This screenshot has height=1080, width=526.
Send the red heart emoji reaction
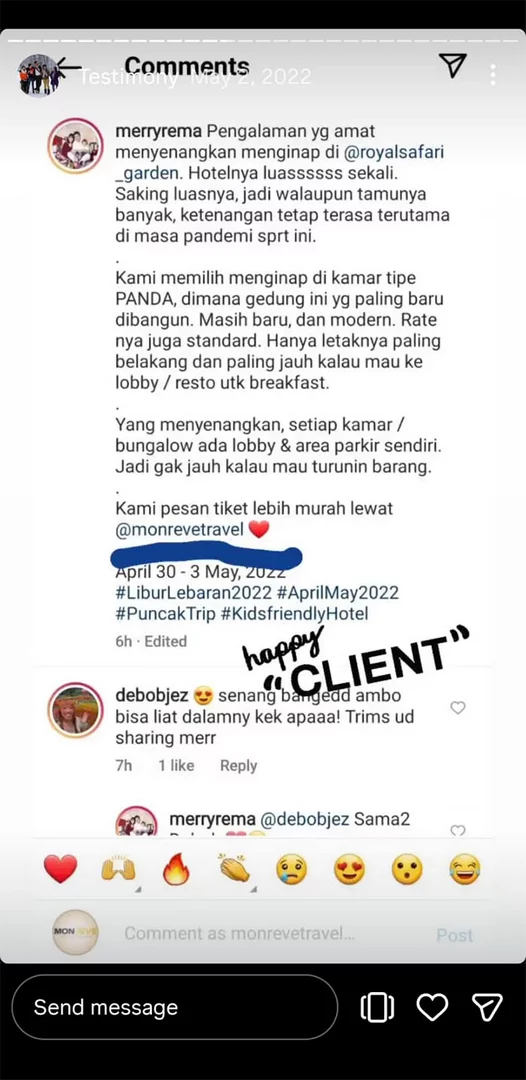pos(61,869)
